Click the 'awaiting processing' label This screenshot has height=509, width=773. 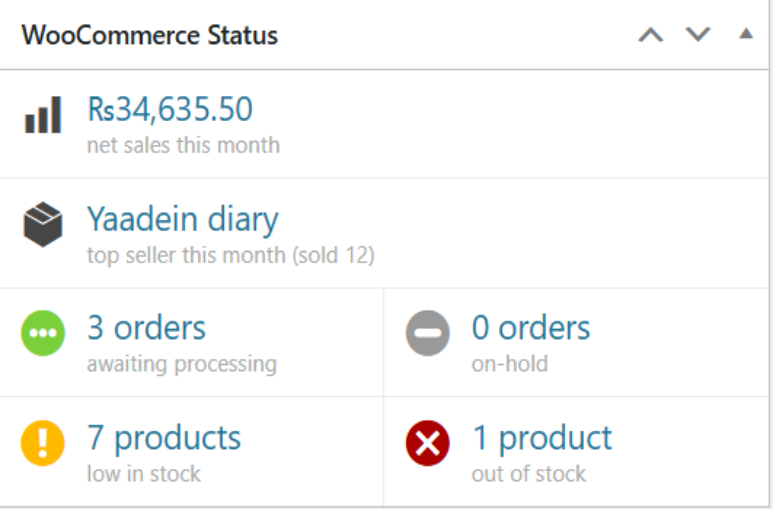point(181,364)
